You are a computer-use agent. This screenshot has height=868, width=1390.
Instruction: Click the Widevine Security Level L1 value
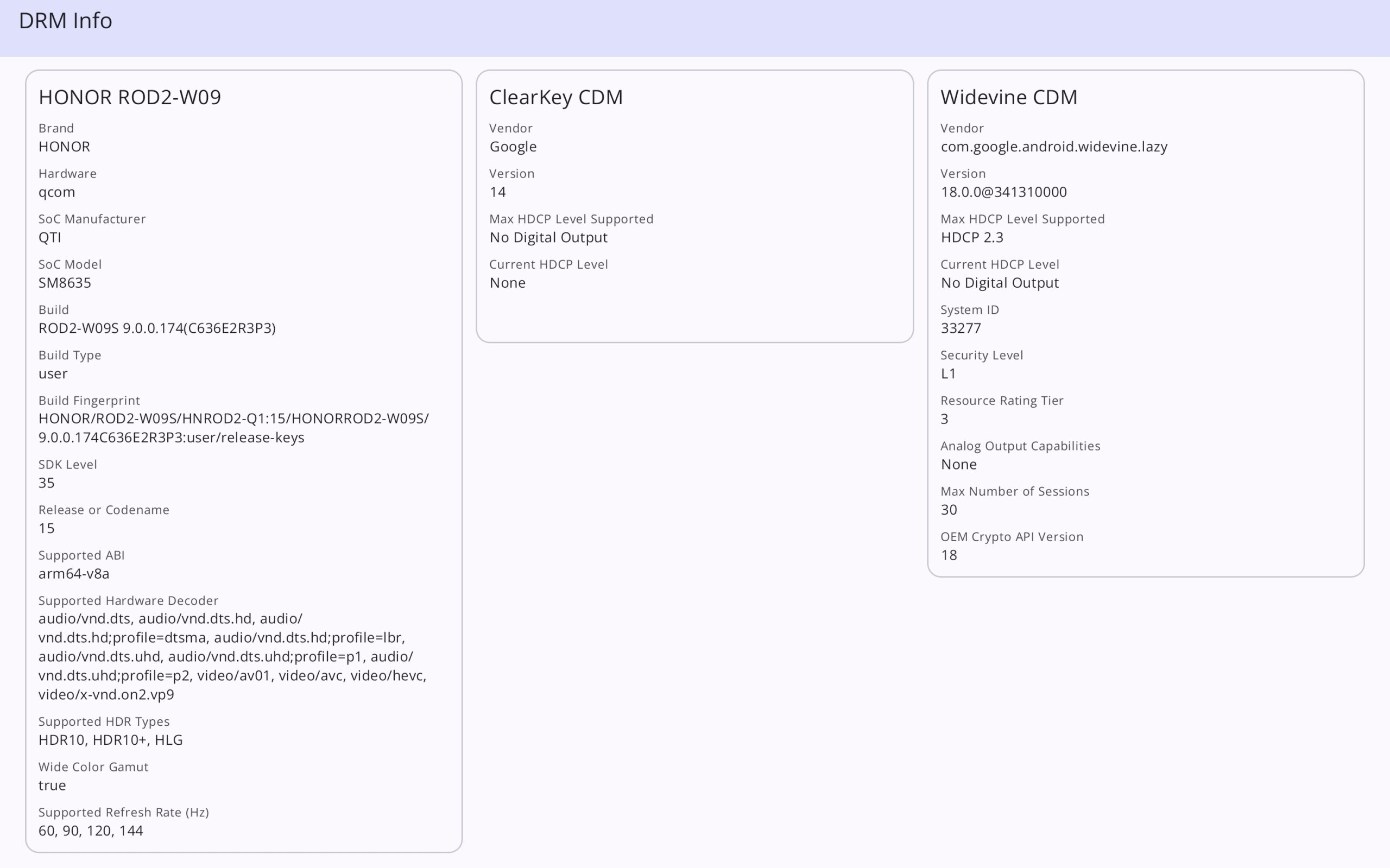click(948, 373)
